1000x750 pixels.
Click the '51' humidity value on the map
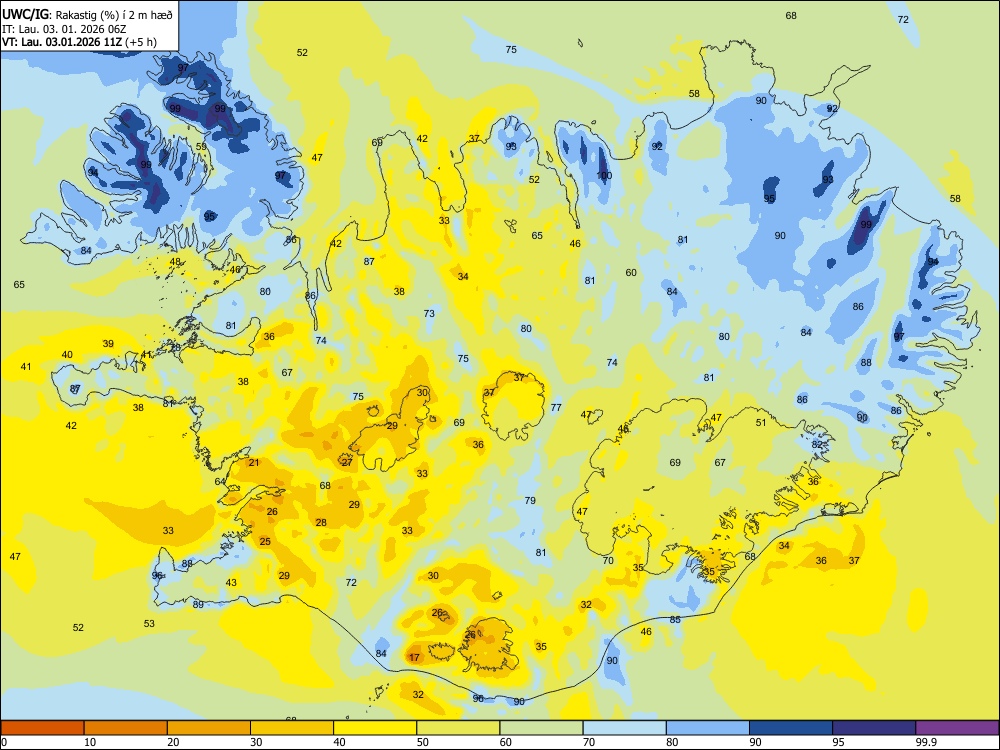point(761,422)
